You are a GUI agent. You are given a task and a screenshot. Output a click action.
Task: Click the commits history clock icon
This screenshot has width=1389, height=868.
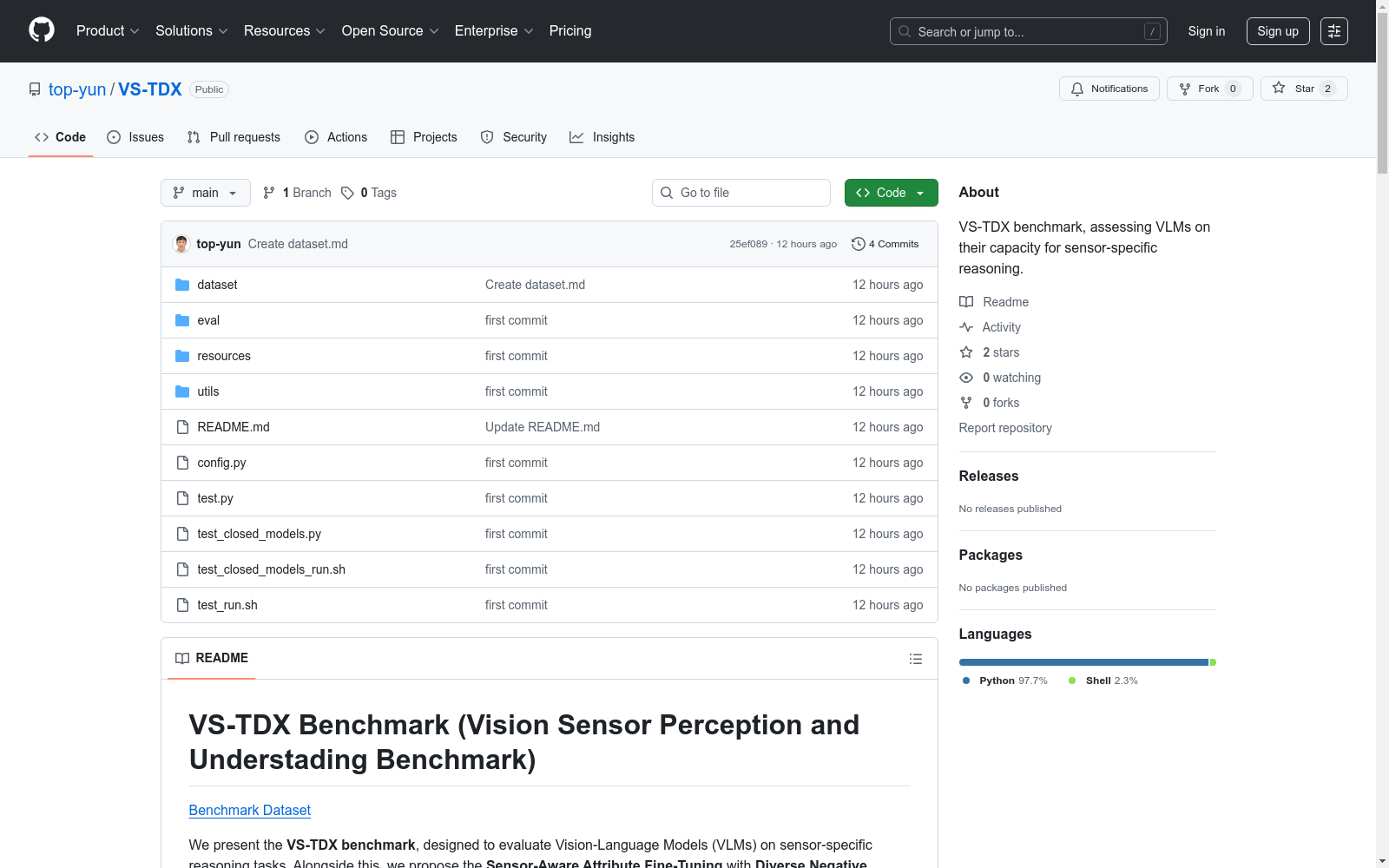(859, 244)
